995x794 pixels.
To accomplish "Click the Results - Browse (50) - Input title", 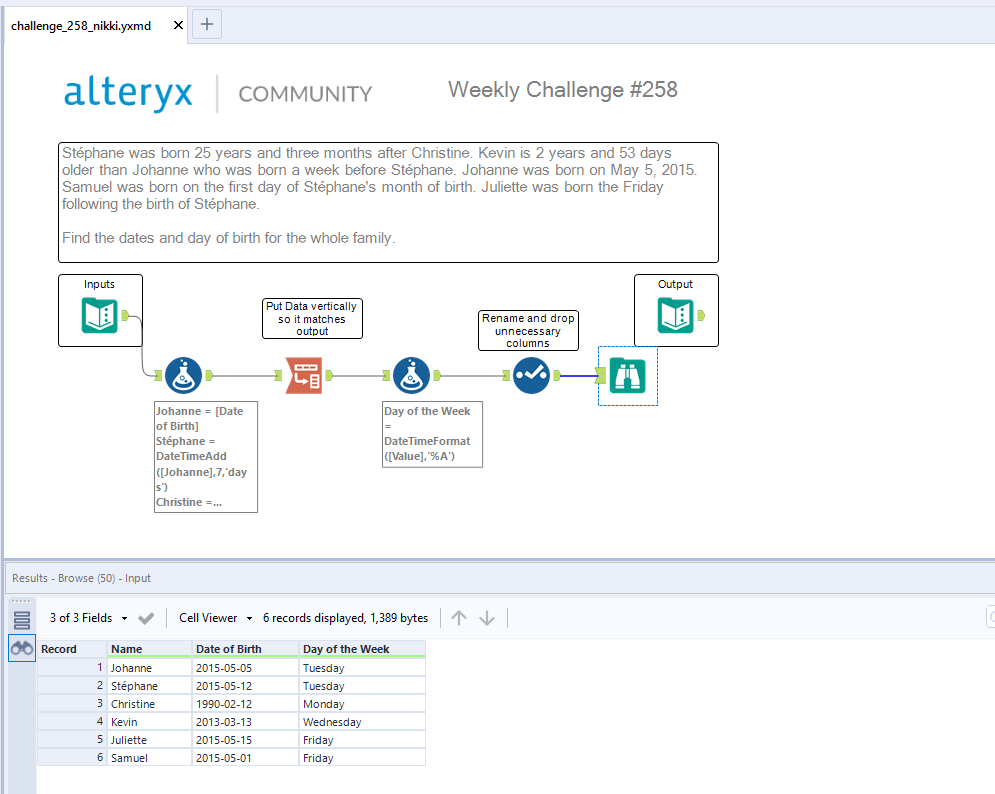I will click(x=81, y=578).
